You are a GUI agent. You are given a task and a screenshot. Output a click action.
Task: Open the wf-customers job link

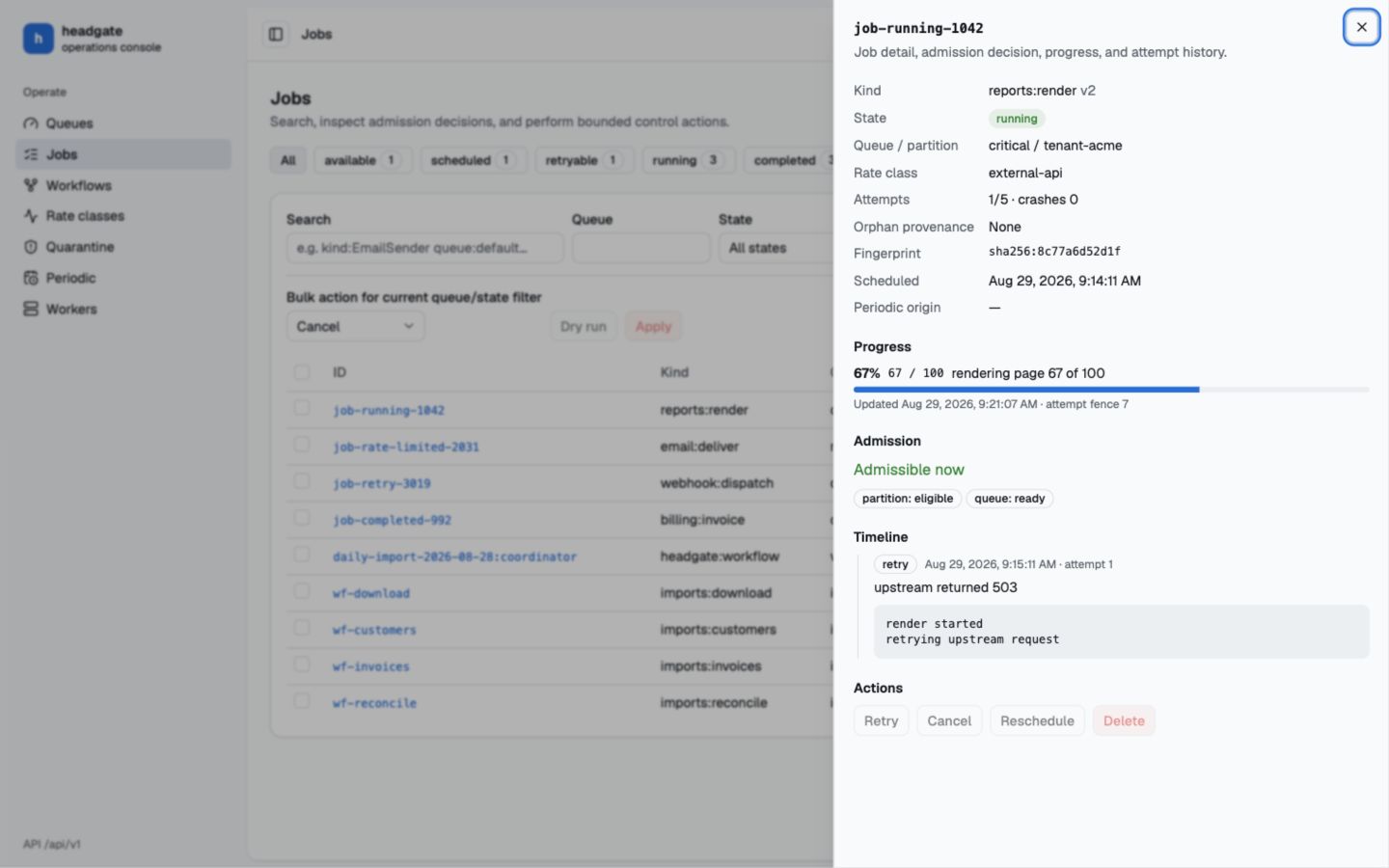(x=374, y=630)
